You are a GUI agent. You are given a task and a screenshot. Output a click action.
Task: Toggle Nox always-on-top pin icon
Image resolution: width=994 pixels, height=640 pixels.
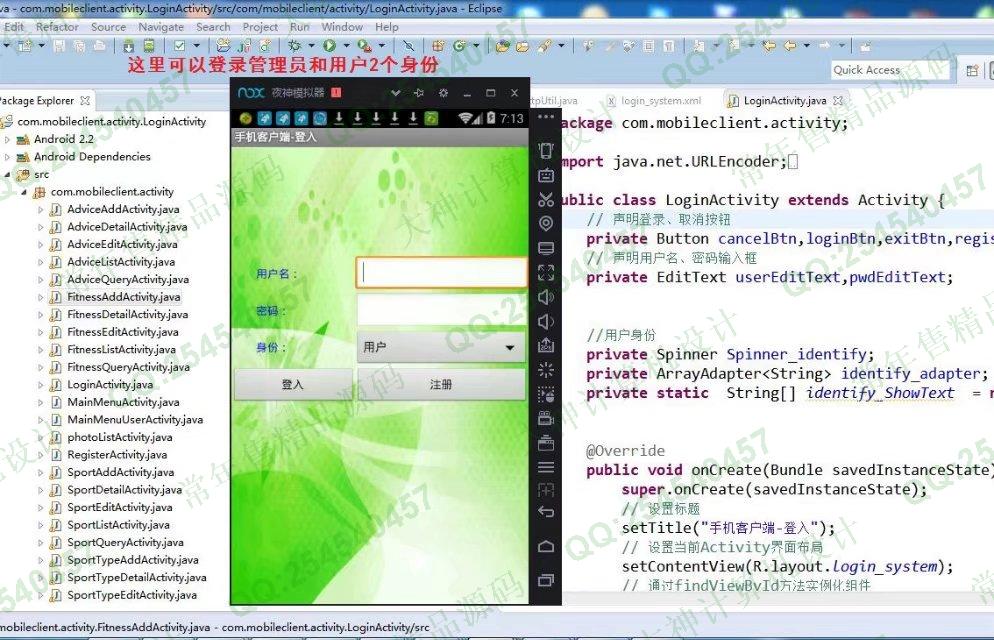click(419, 93)
